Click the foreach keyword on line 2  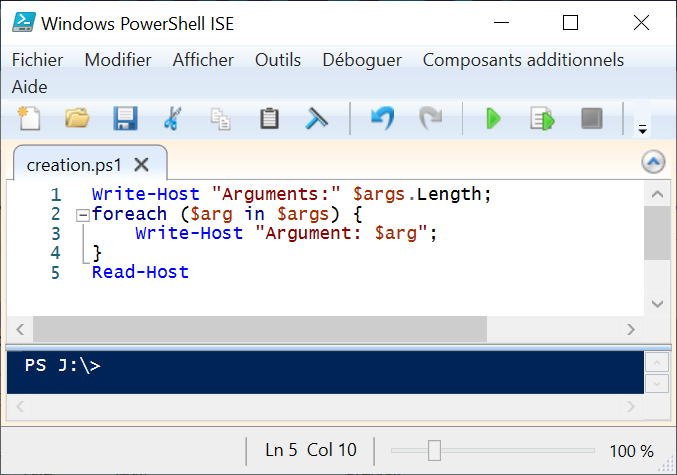point(129,214)
